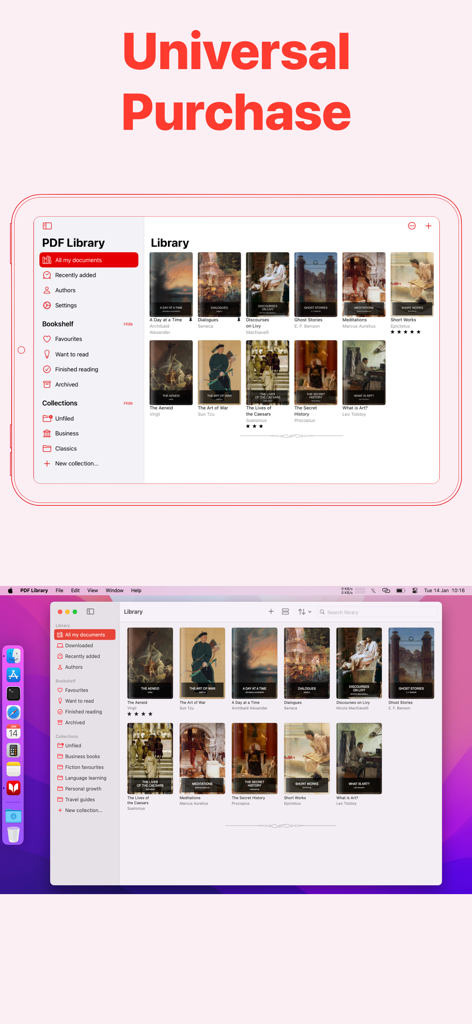Viewport: 472px width, 1024px height.
Task: Open the File menu
Action: pos(59,590)
